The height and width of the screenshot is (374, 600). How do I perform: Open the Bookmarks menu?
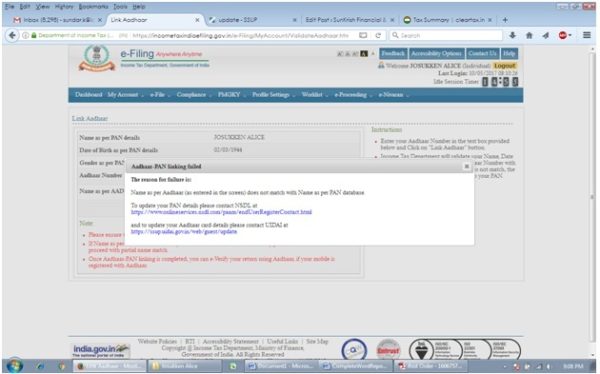(x=93, y=7)
